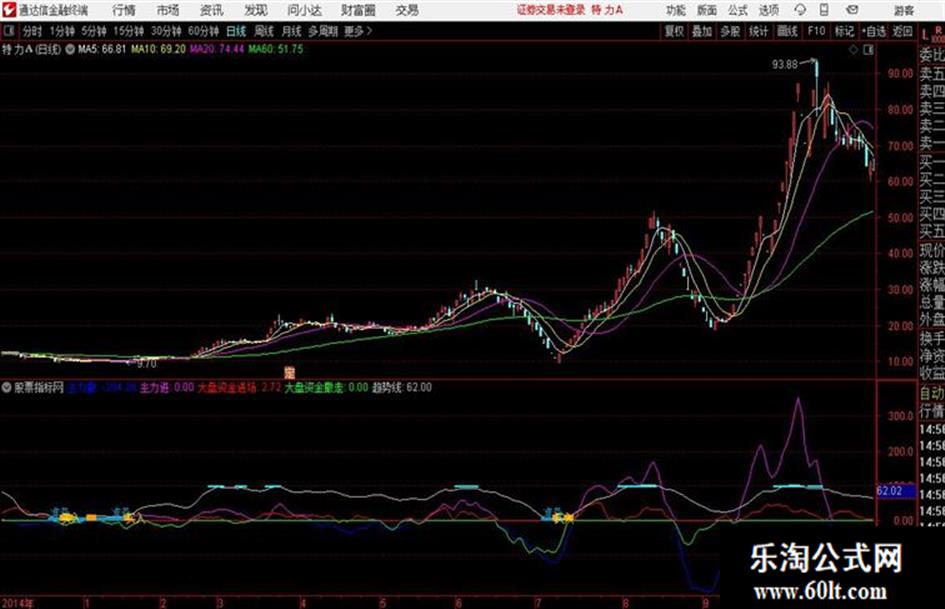This screenshot has width=945, height=609.
Task: Open the 功能 menu
Action: click(x=676, y=10)
